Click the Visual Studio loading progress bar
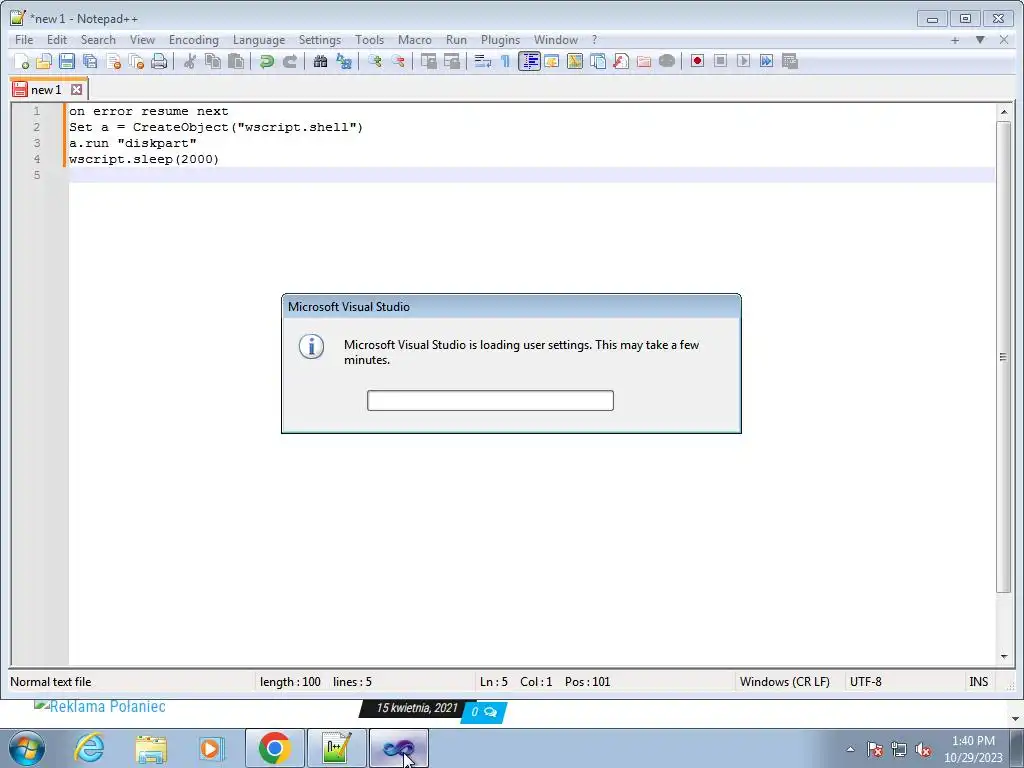The image size is (1024, 768). coord(490,400)
